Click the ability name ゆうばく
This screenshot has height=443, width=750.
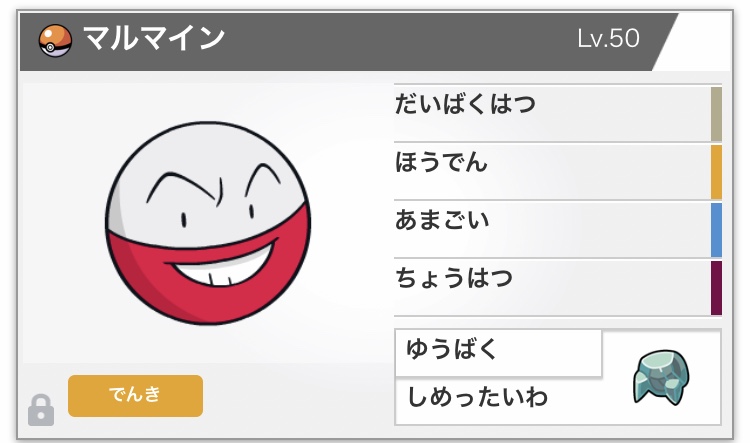tap(452, 349)
